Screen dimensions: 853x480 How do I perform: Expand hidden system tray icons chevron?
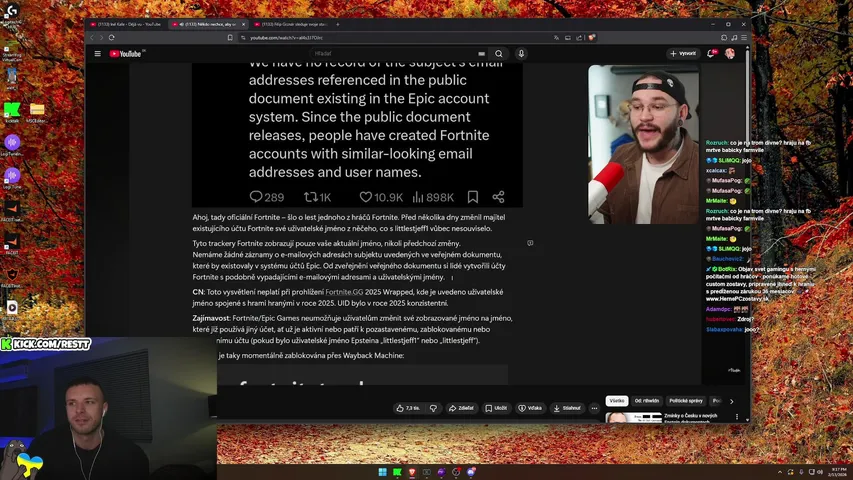pos(780,472)
